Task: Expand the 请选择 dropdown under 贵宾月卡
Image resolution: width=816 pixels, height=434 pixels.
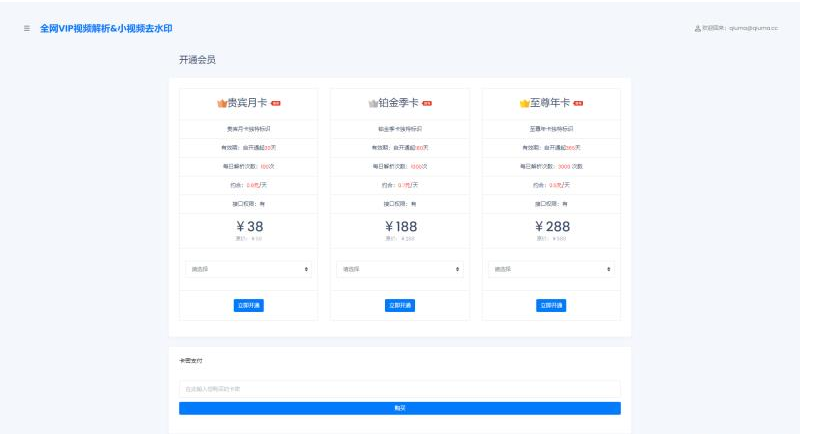Action: point(248,269)
